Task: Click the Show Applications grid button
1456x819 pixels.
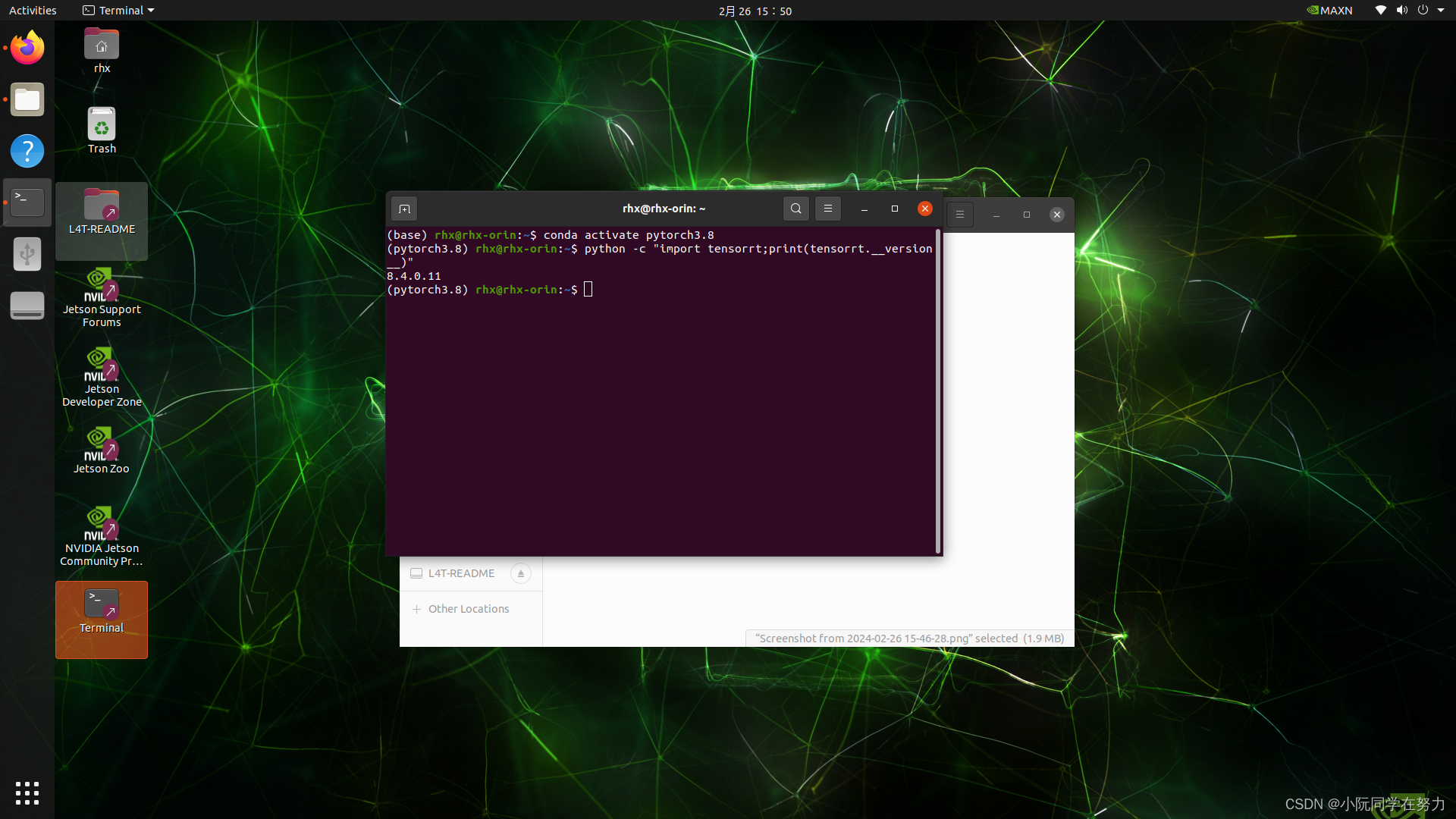Action: [x=27, y=792]
